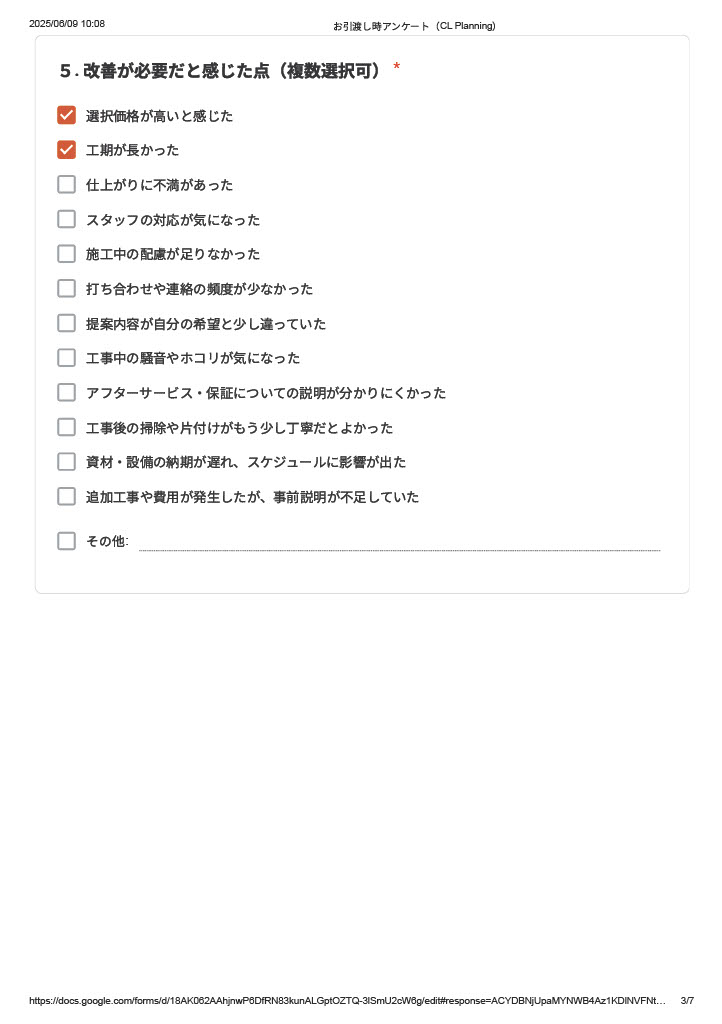The height and width of the screenshot is (1024, 722).
Task: Select 打ち合わせや連絡の頻度が少なかった checkbox
Action: [67, 288]
